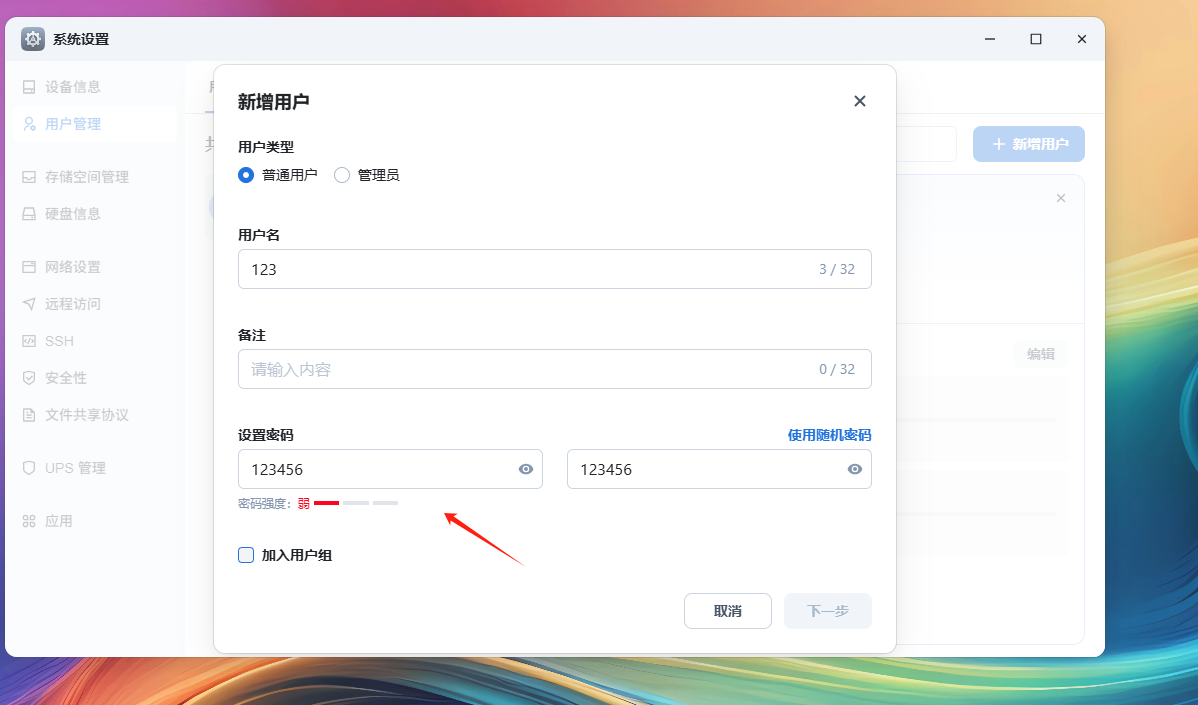Screen dimensions: 1198x705
Task: Click the User Management person icon
Action: pyautogui.click(x=29, y=124)
